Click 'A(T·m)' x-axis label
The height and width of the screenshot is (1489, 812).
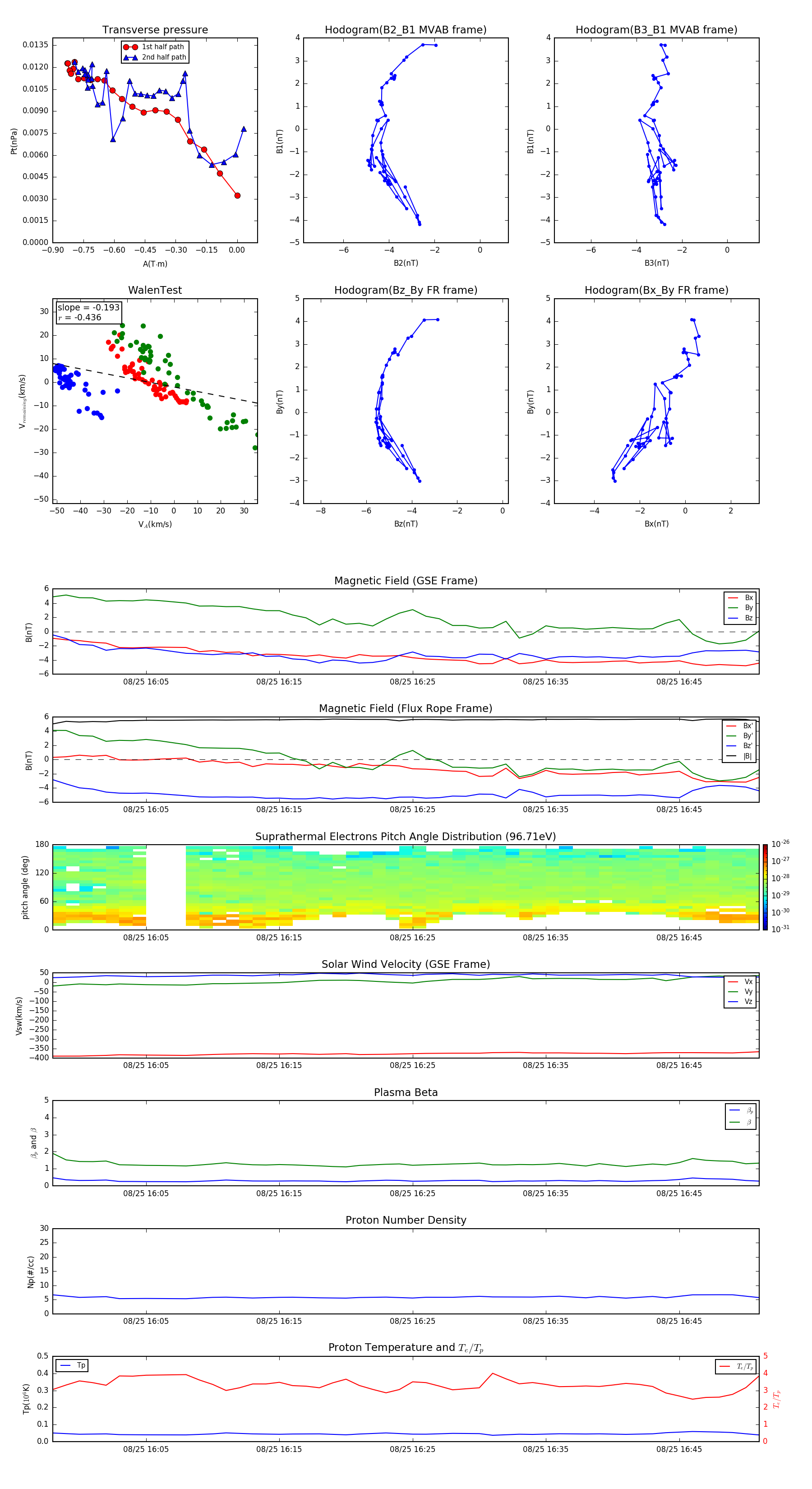point(155,264)
